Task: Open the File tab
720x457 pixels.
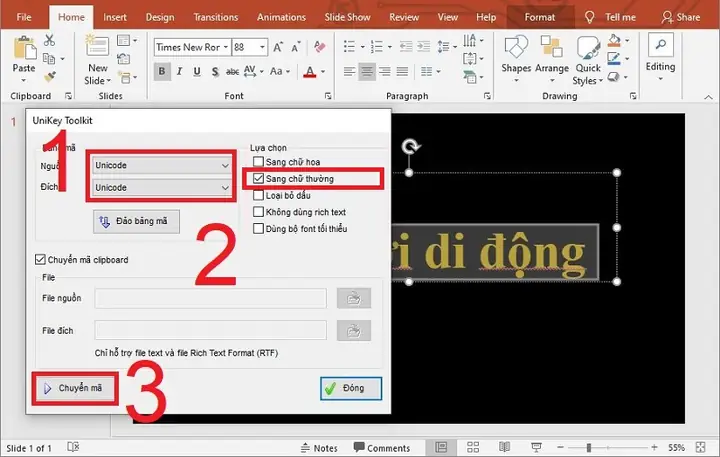Action: coord(24,17)
